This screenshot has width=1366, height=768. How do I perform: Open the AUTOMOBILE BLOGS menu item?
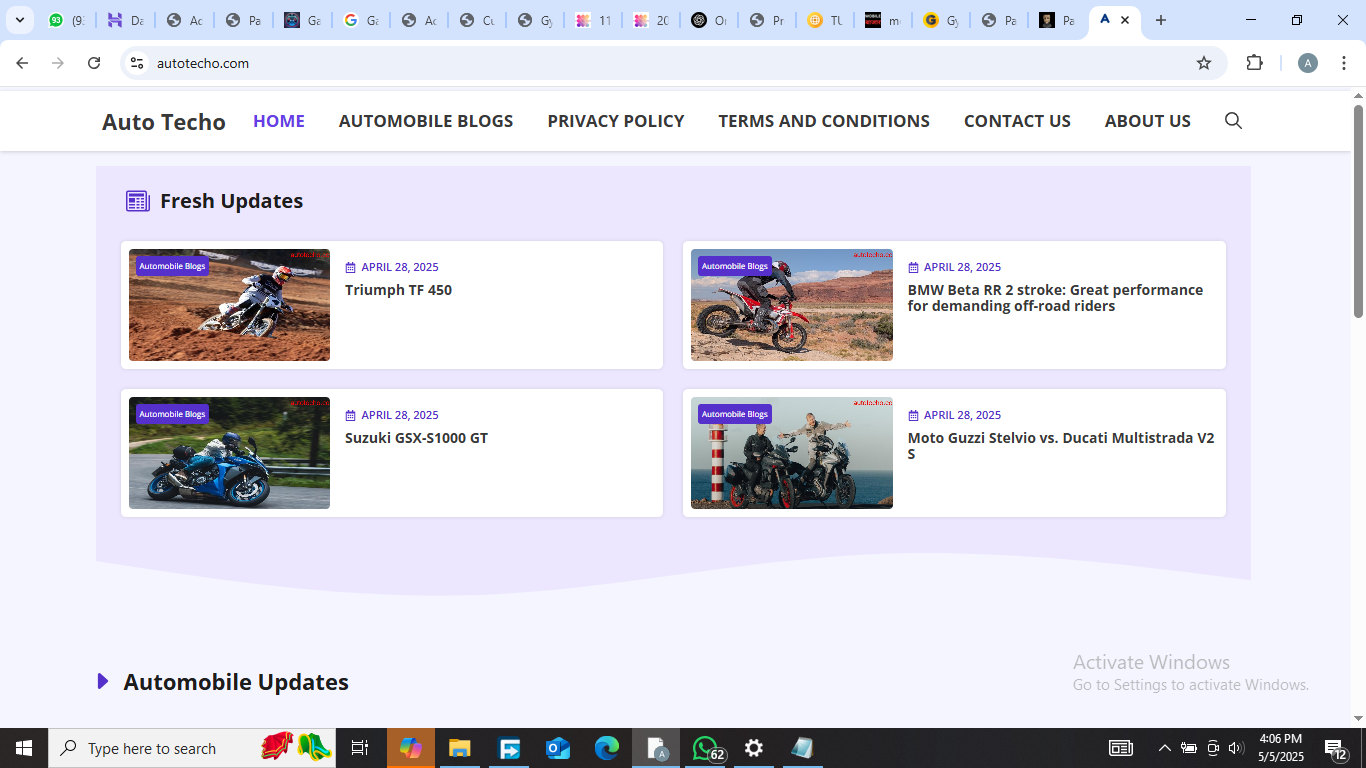[426, 121]
